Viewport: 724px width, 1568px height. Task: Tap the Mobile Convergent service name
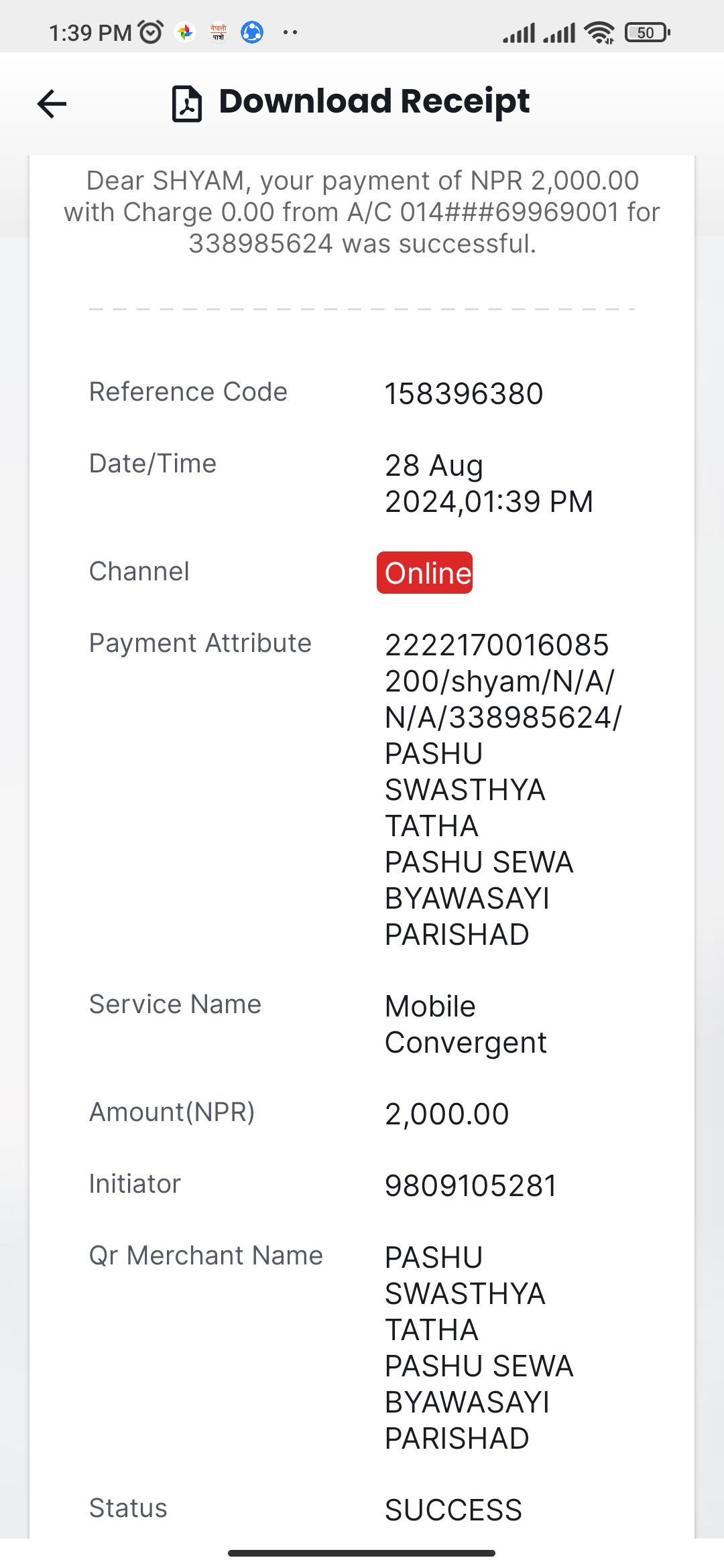click(x=466, y=1024)
